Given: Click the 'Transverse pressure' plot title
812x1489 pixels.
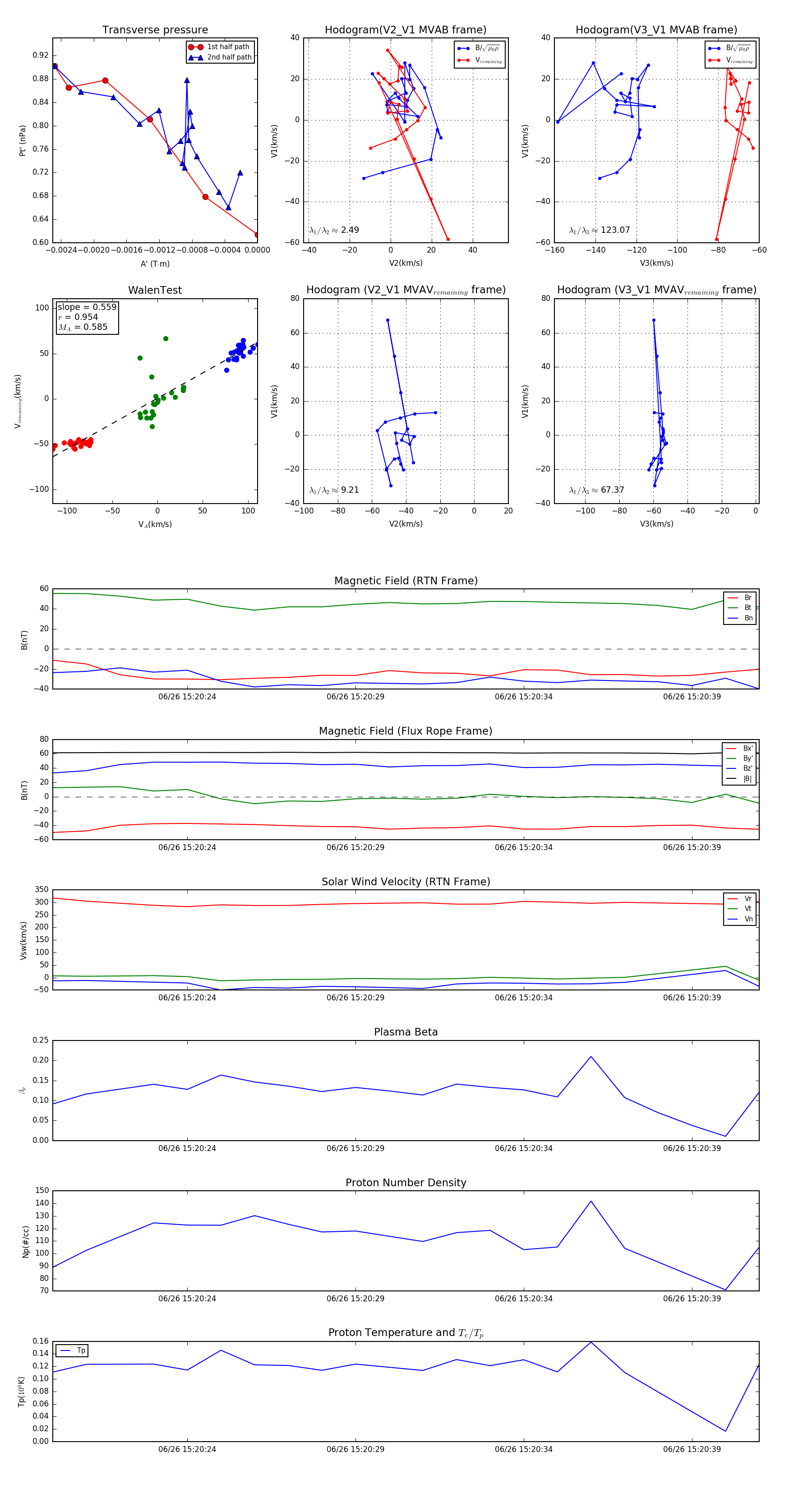Looking at the screenshot, I should pyautogui.click(x=155, y=30).
